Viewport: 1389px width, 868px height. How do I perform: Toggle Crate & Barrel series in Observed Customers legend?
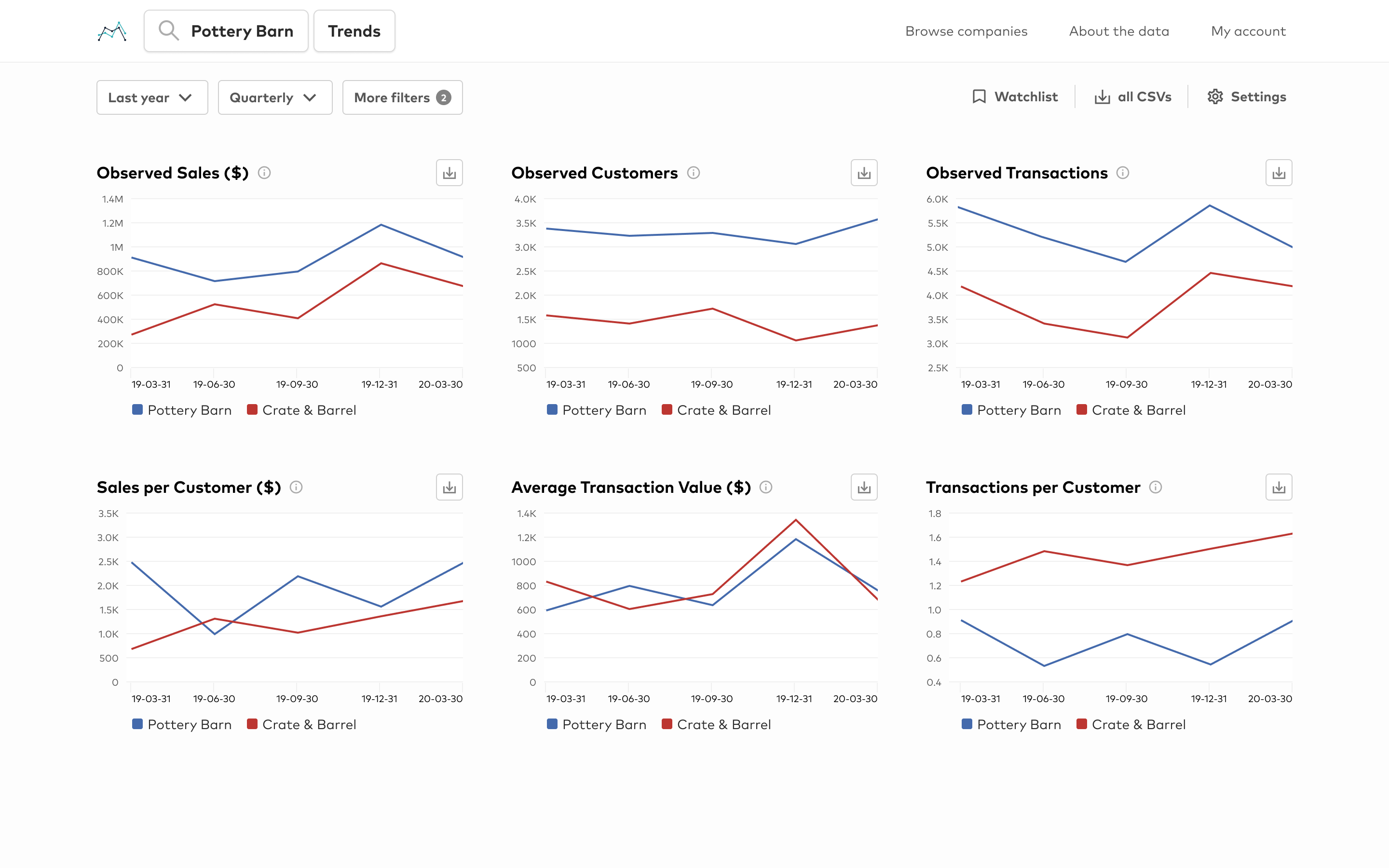click(x=716, y=410)
